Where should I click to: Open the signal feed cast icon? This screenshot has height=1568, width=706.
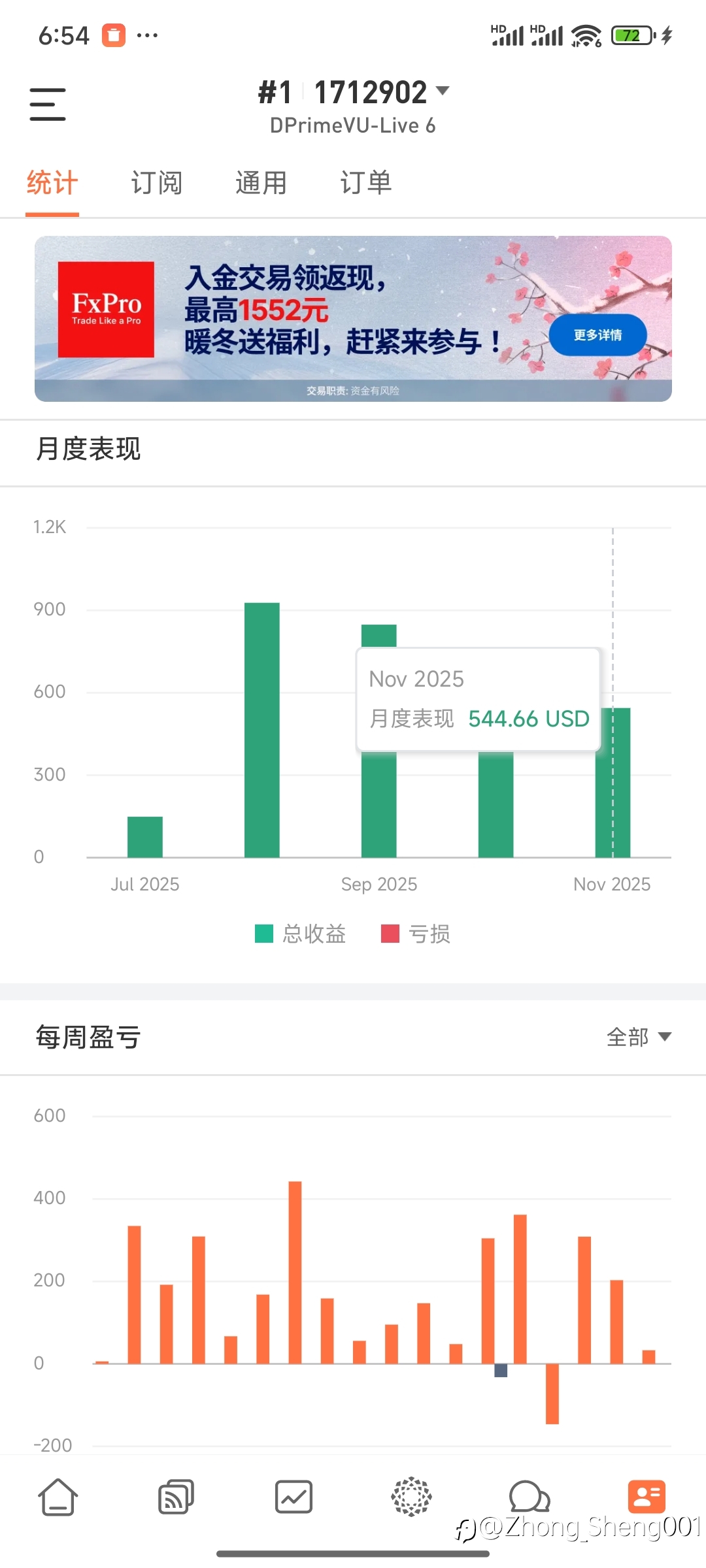tap(176, 1497)
